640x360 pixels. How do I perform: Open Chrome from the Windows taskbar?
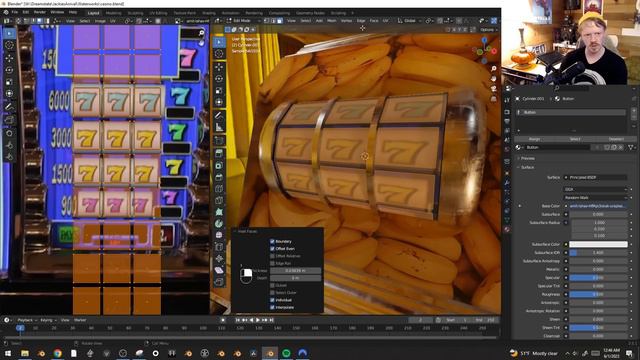(57, 353)
